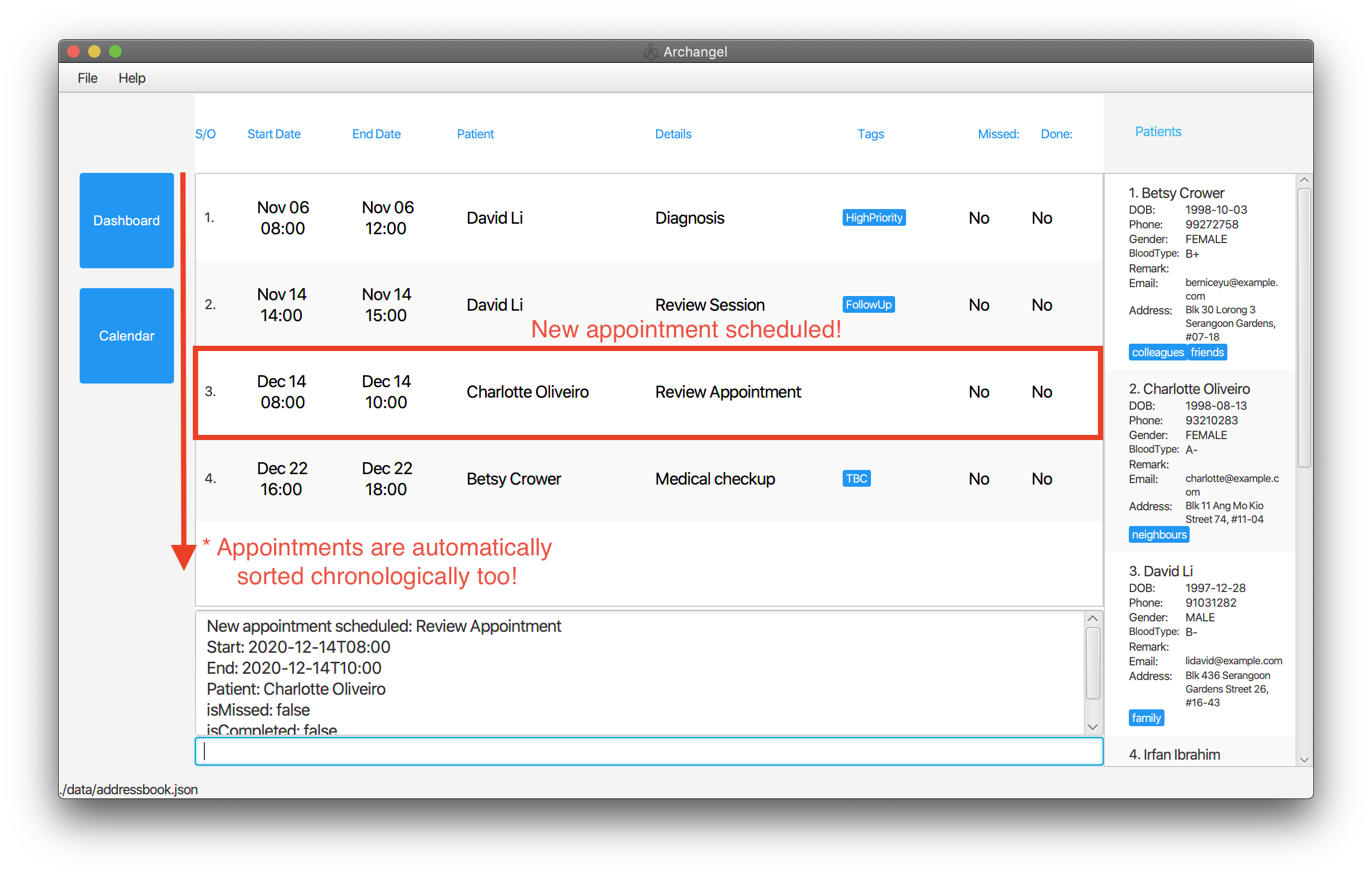Click the TBC tag
Image resolution: width=1372 pixels, height=876 pixels.
coord(856,478)
